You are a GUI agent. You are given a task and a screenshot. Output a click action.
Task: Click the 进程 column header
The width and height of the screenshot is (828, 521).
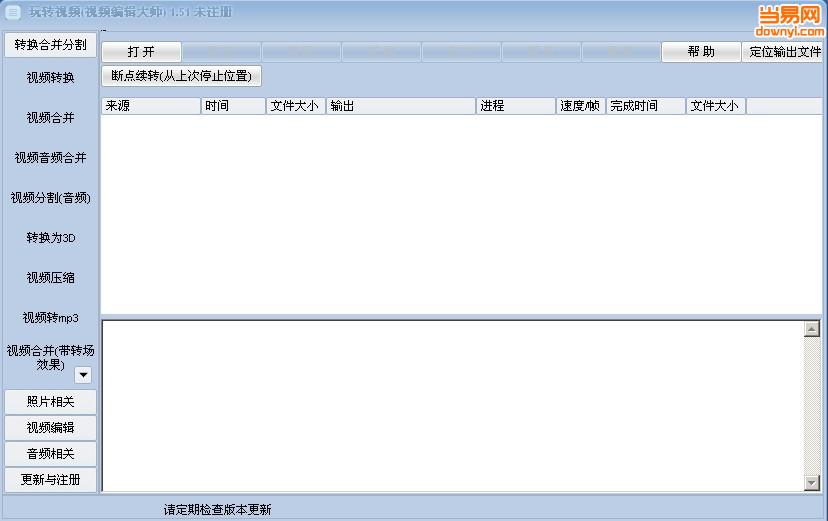coord(516,106)
